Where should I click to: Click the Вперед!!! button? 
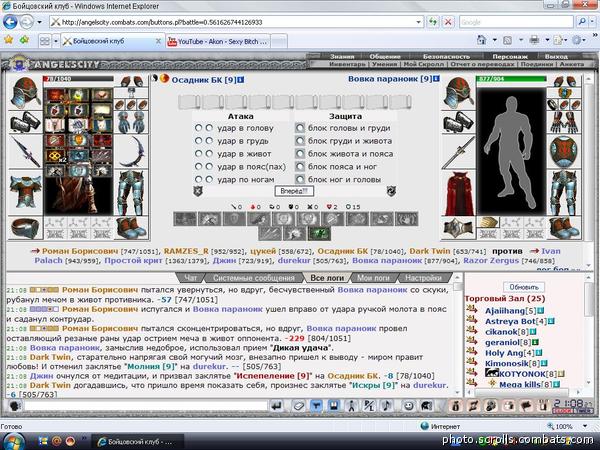click(x=294, y=191)
